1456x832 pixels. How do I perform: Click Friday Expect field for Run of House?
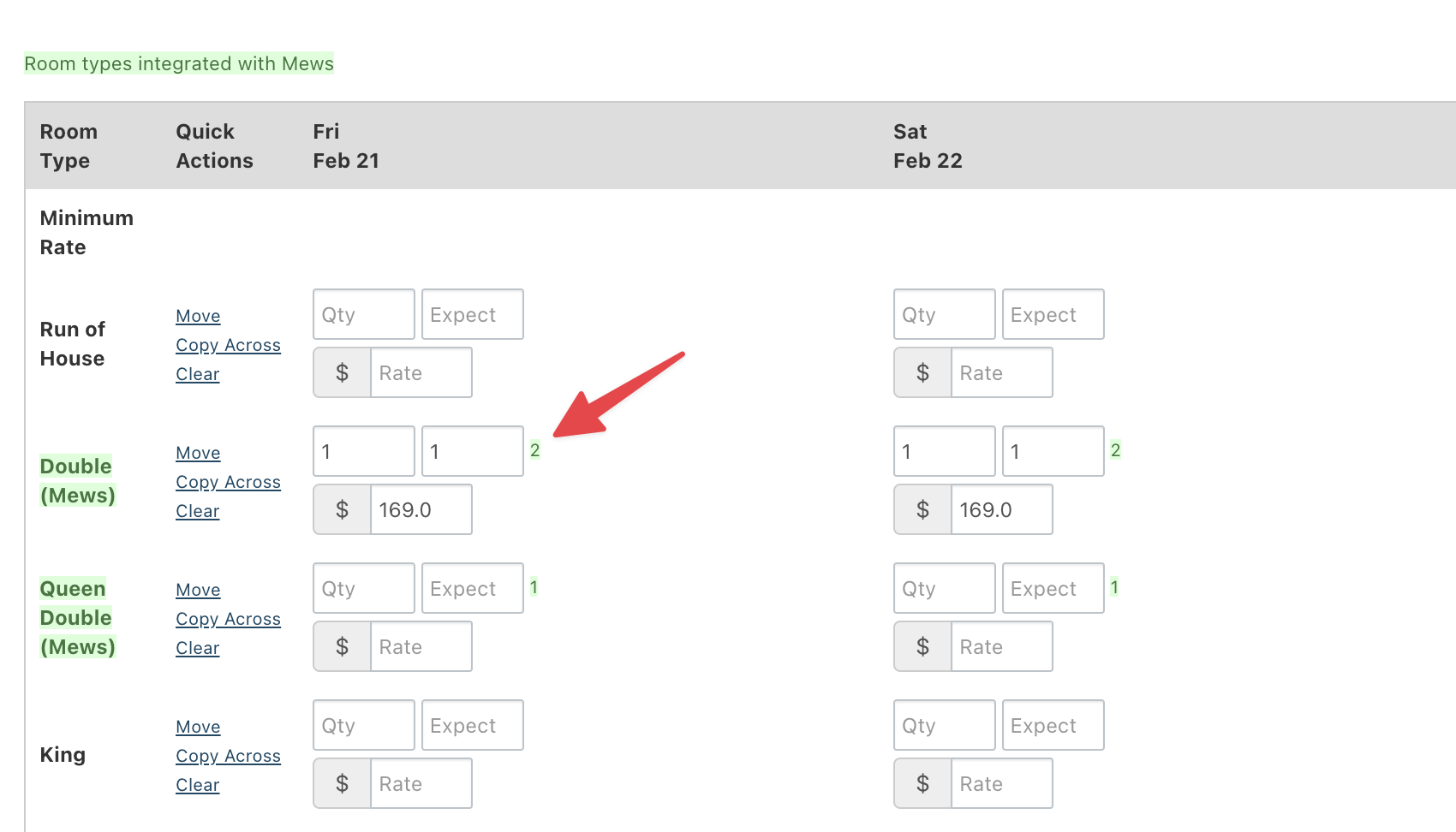472,314
